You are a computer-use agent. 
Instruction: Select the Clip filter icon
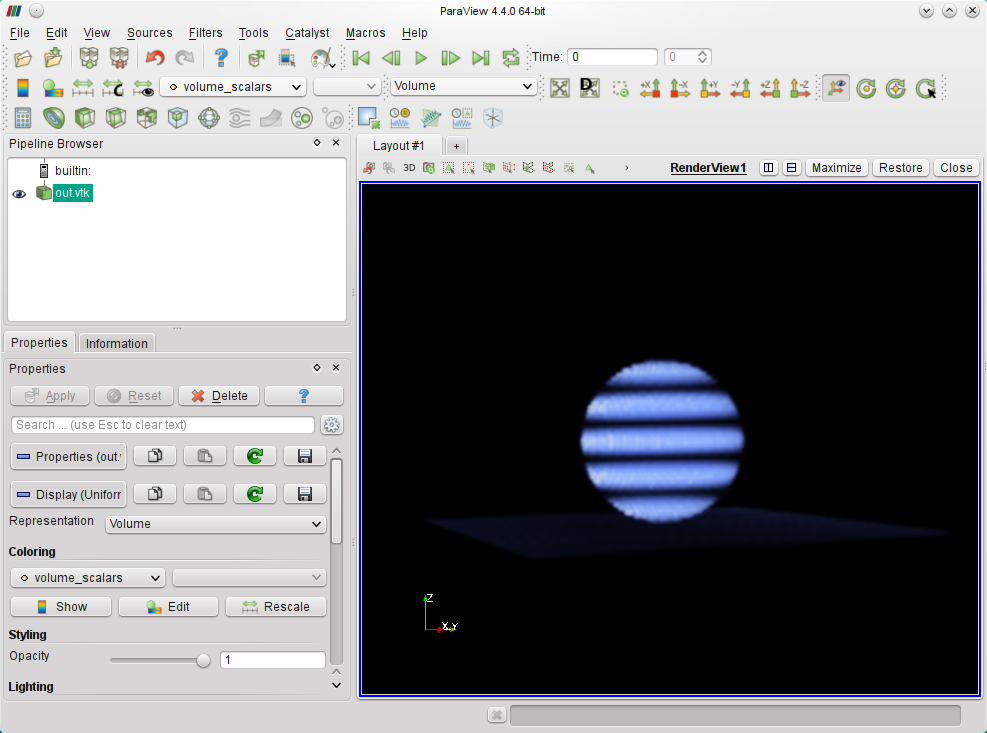pyautogui.click(x=85, y=118)
